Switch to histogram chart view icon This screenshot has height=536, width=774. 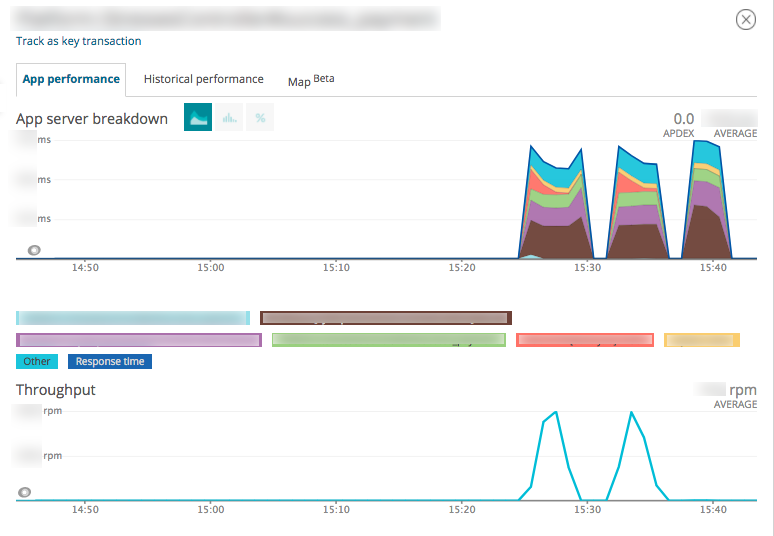tap(230, 118)
